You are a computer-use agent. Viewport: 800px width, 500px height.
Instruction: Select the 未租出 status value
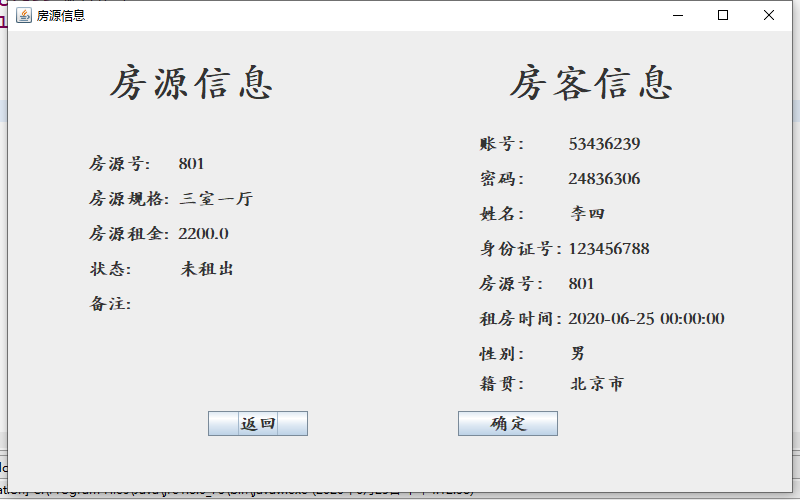(x=207, y=269)
